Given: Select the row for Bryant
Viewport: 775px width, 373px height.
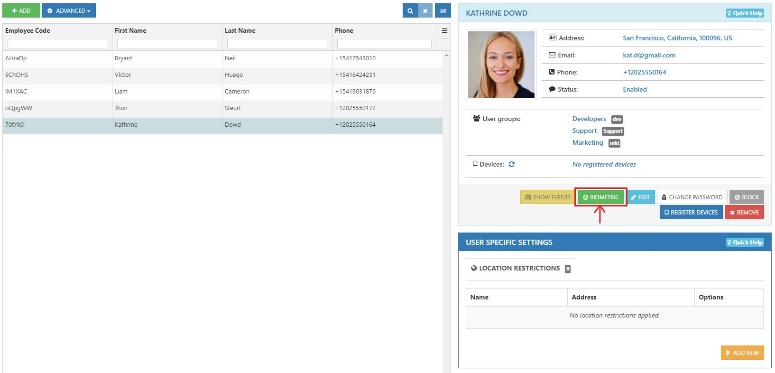Looking at the screenshot, I should coord(222,58).
